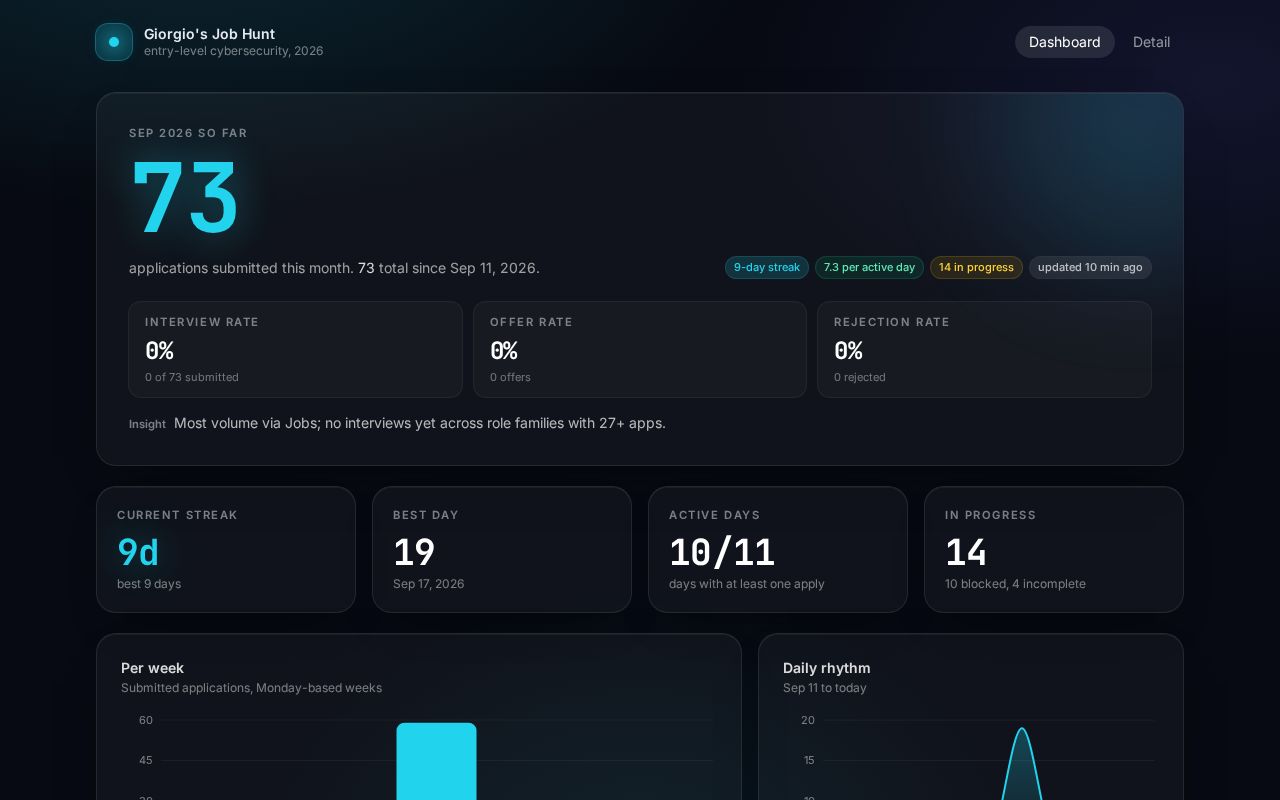Click the Per week chart heading
Image resolution: width=1280 pixels, height=800 pixels.
point(152,668)
